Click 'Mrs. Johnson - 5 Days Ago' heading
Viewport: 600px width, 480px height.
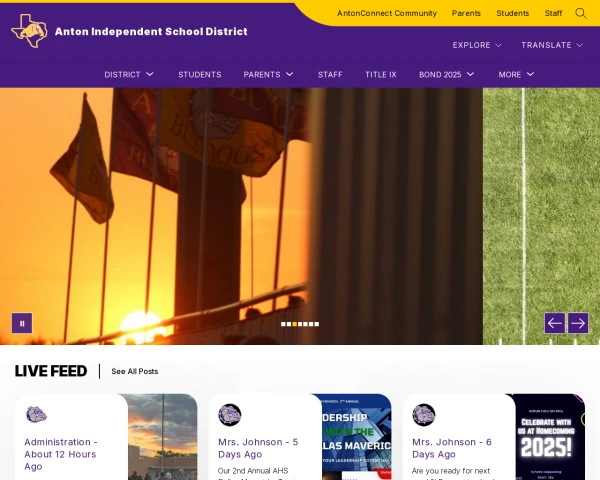(258, 448)
